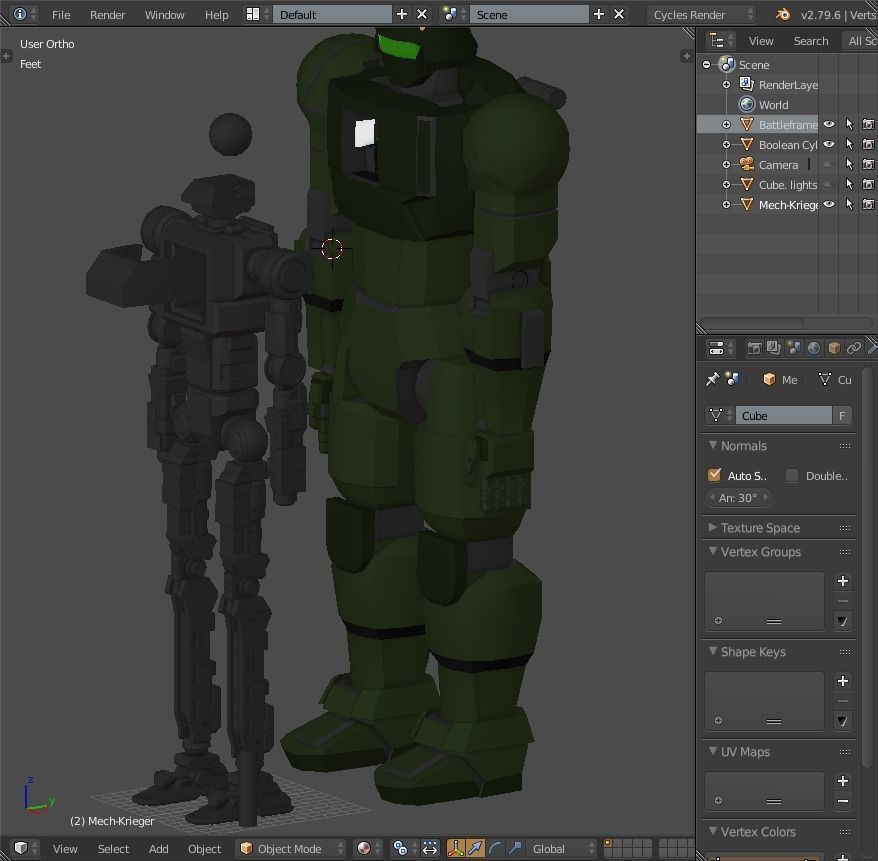Click the Cu mesh data breadcrumb icon
Viewport: 878px width, 861px height.
pyautogui.click(x=824, y=380)
